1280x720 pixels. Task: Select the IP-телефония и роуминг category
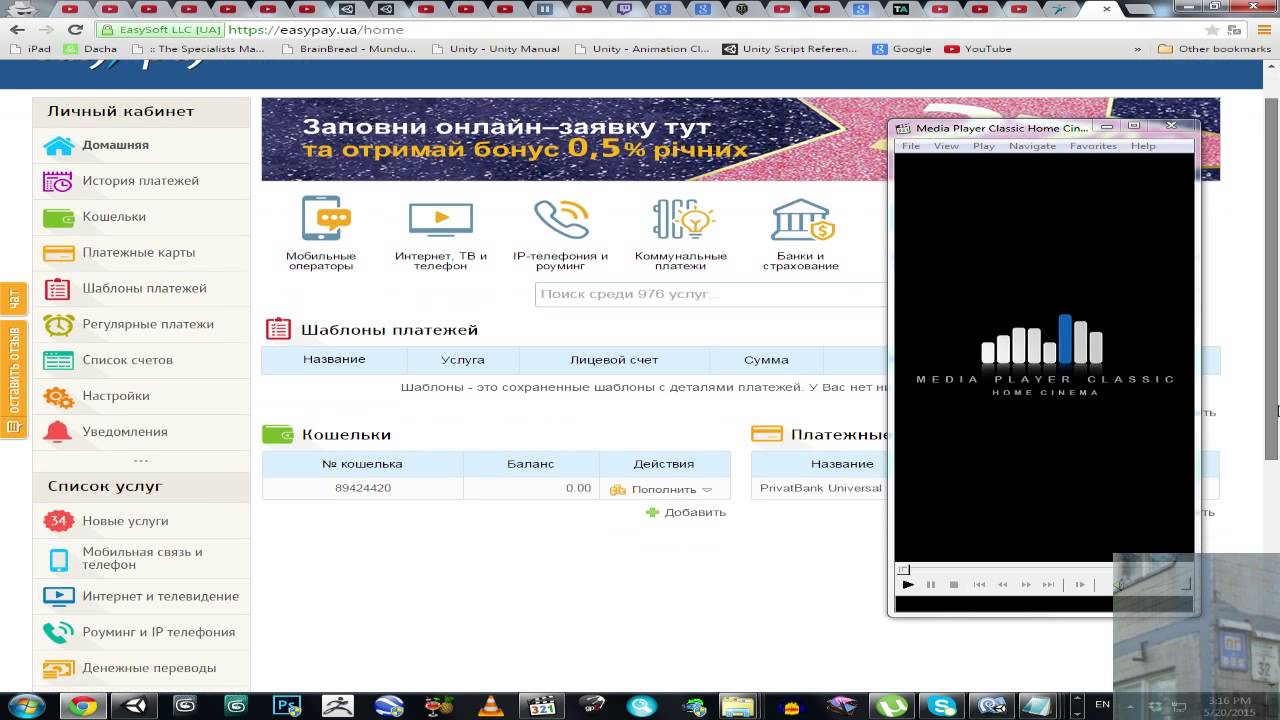tap(561, 233)
